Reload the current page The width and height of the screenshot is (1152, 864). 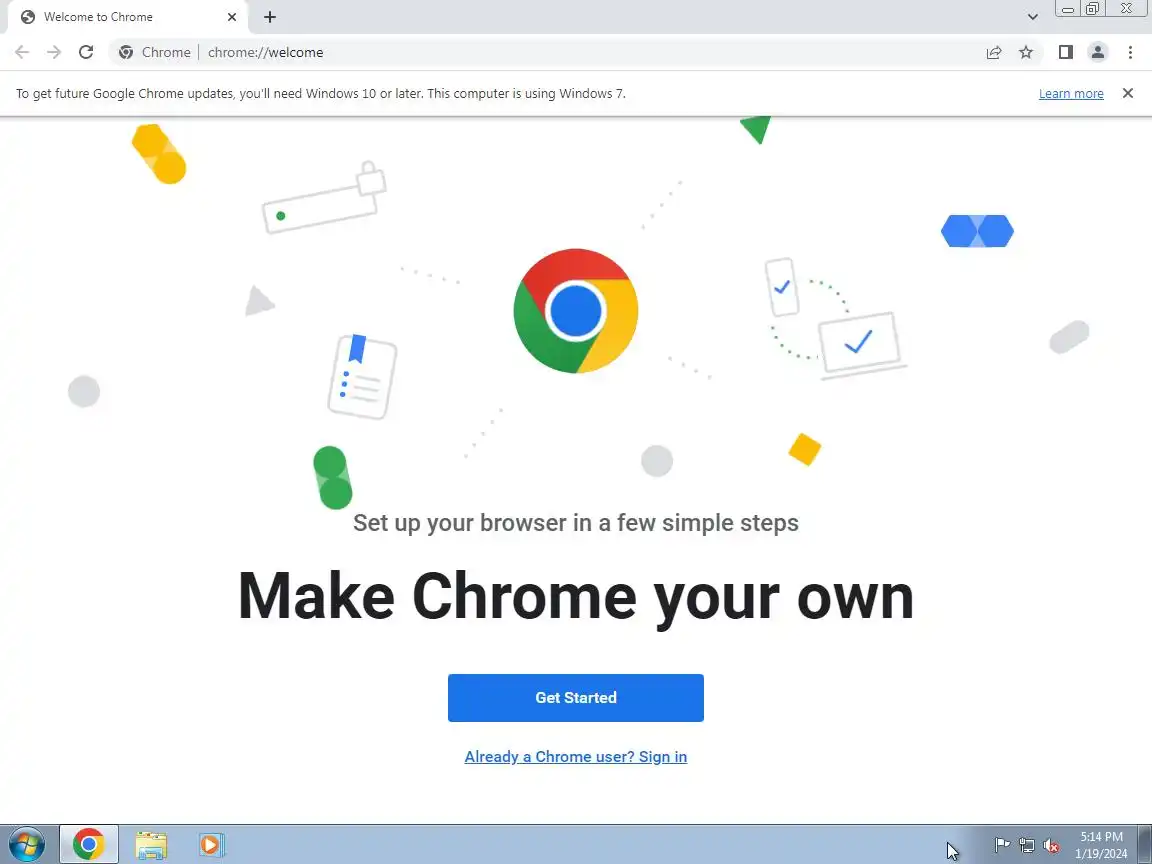tap(86, 52)
